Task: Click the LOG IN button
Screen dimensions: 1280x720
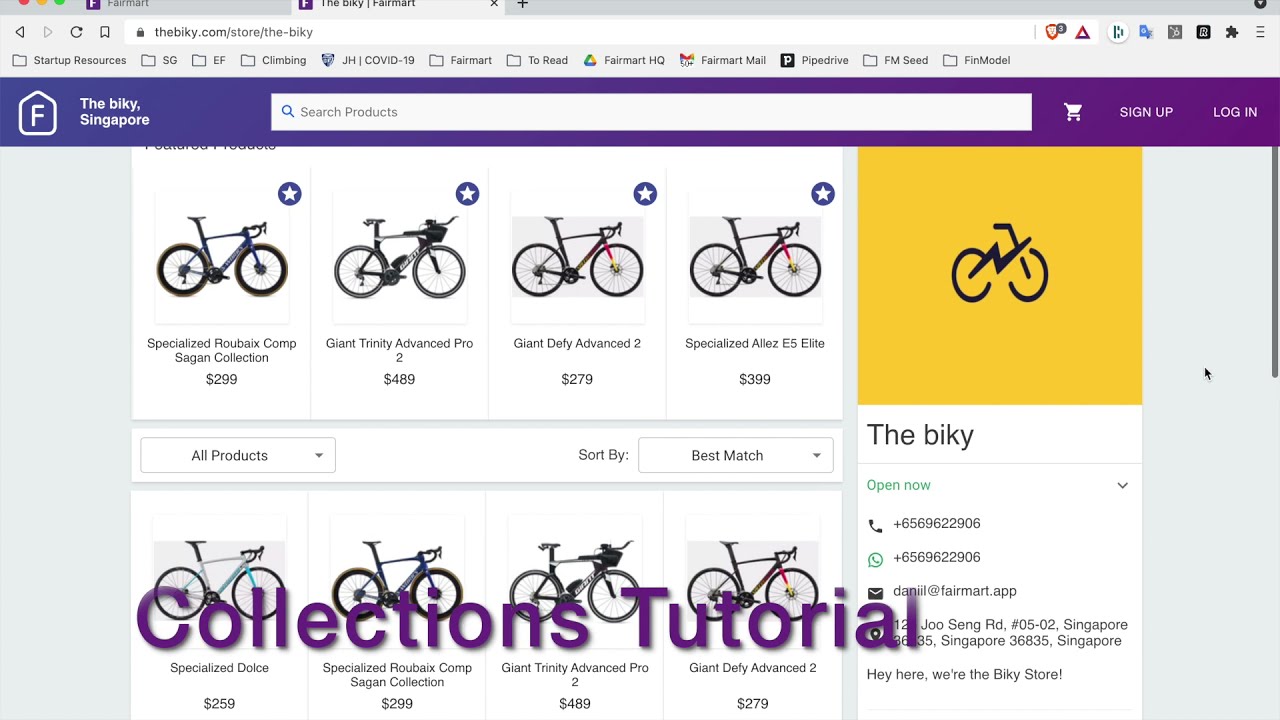Action: pos(1235,112)
